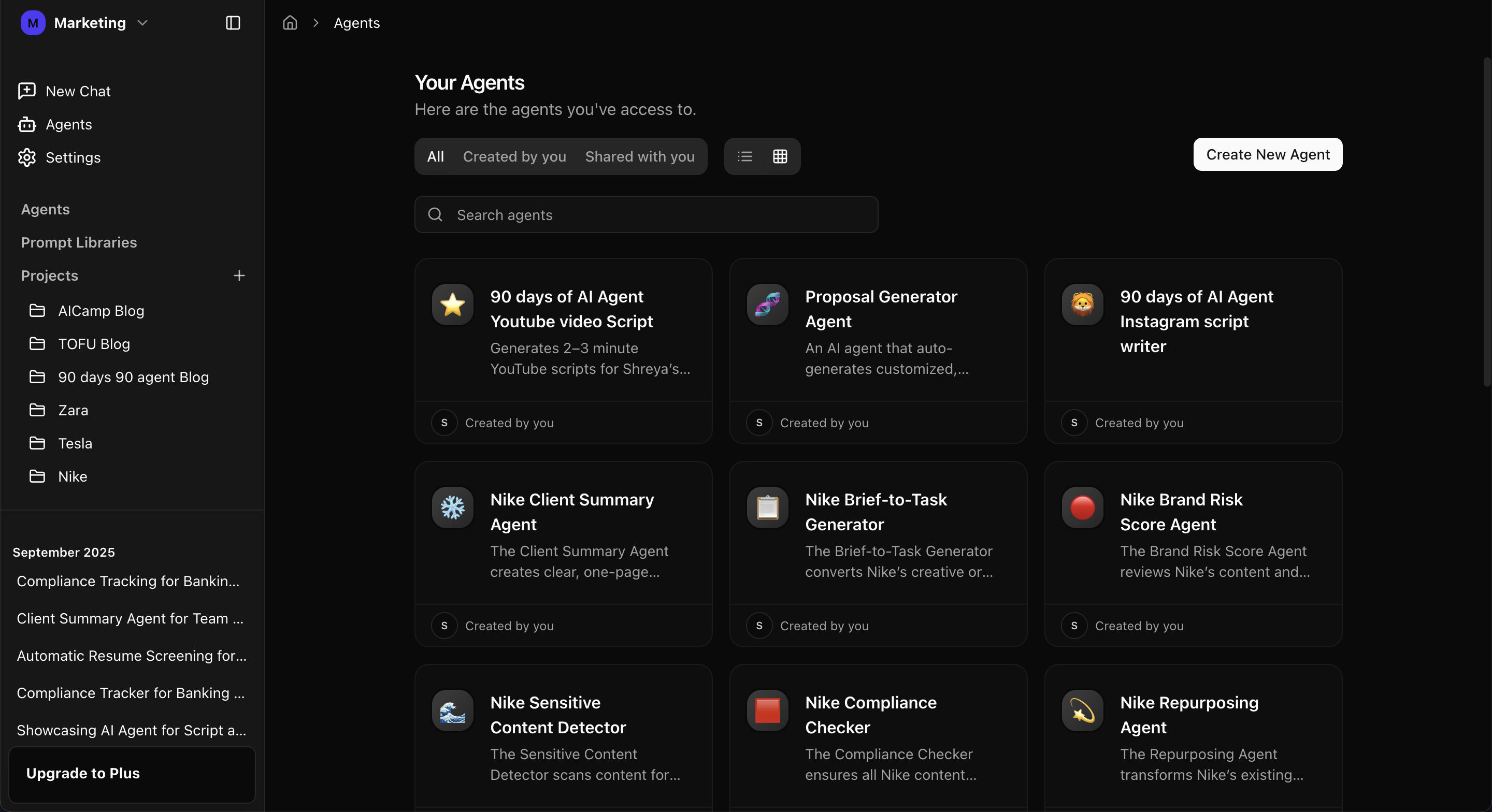This screenshot has width=1492, height=812.
Task: Focus the Search agents field
Action: tap(646, 215)
